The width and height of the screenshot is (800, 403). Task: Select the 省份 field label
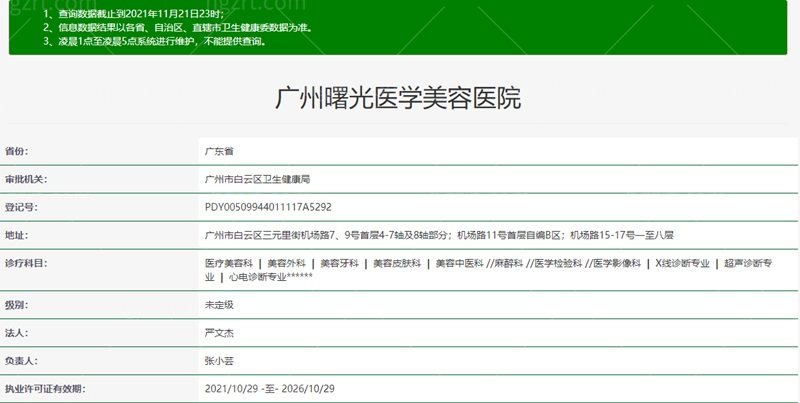16,152
